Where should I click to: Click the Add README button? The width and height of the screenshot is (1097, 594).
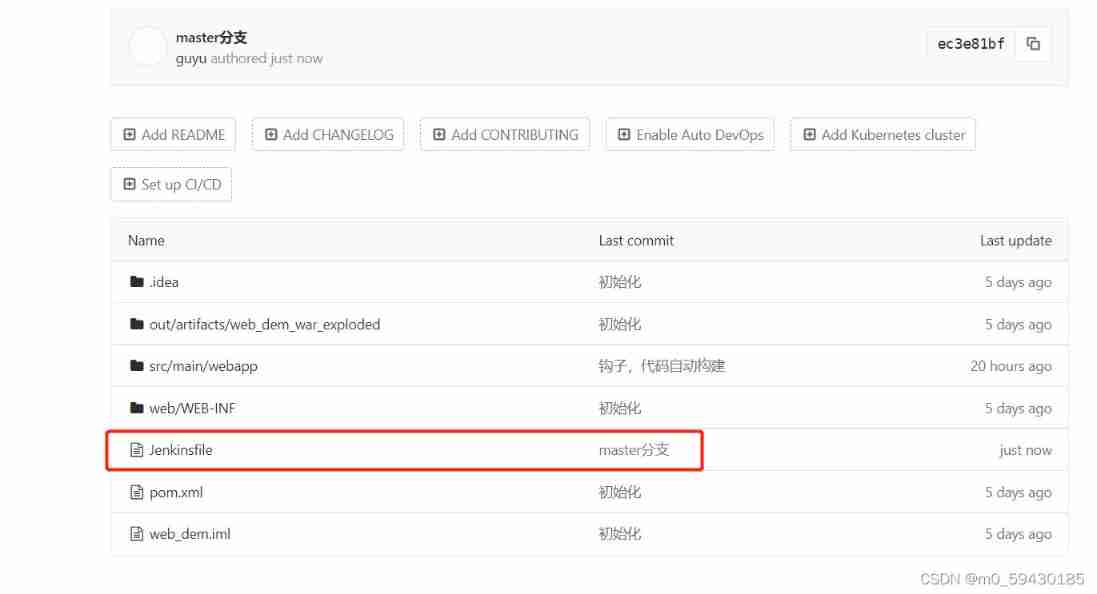(x=173, y=135)
